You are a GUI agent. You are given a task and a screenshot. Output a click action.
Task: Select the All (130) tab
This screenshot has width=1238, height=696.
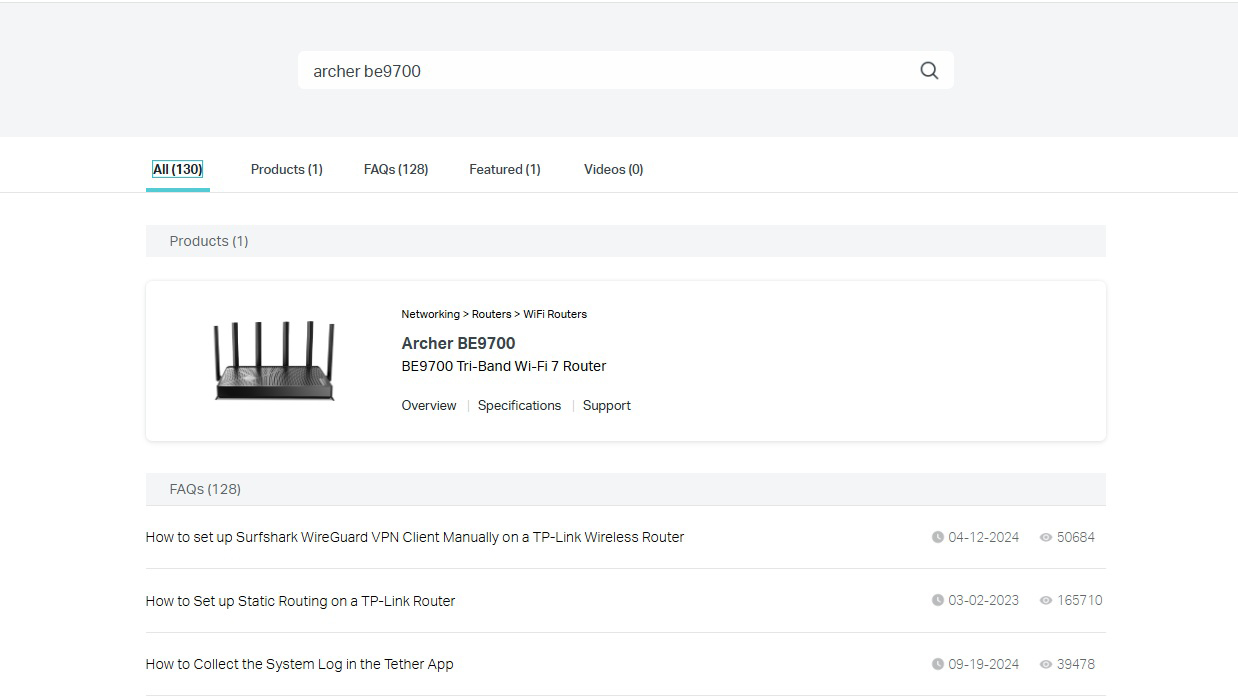[x=177, y=169]
